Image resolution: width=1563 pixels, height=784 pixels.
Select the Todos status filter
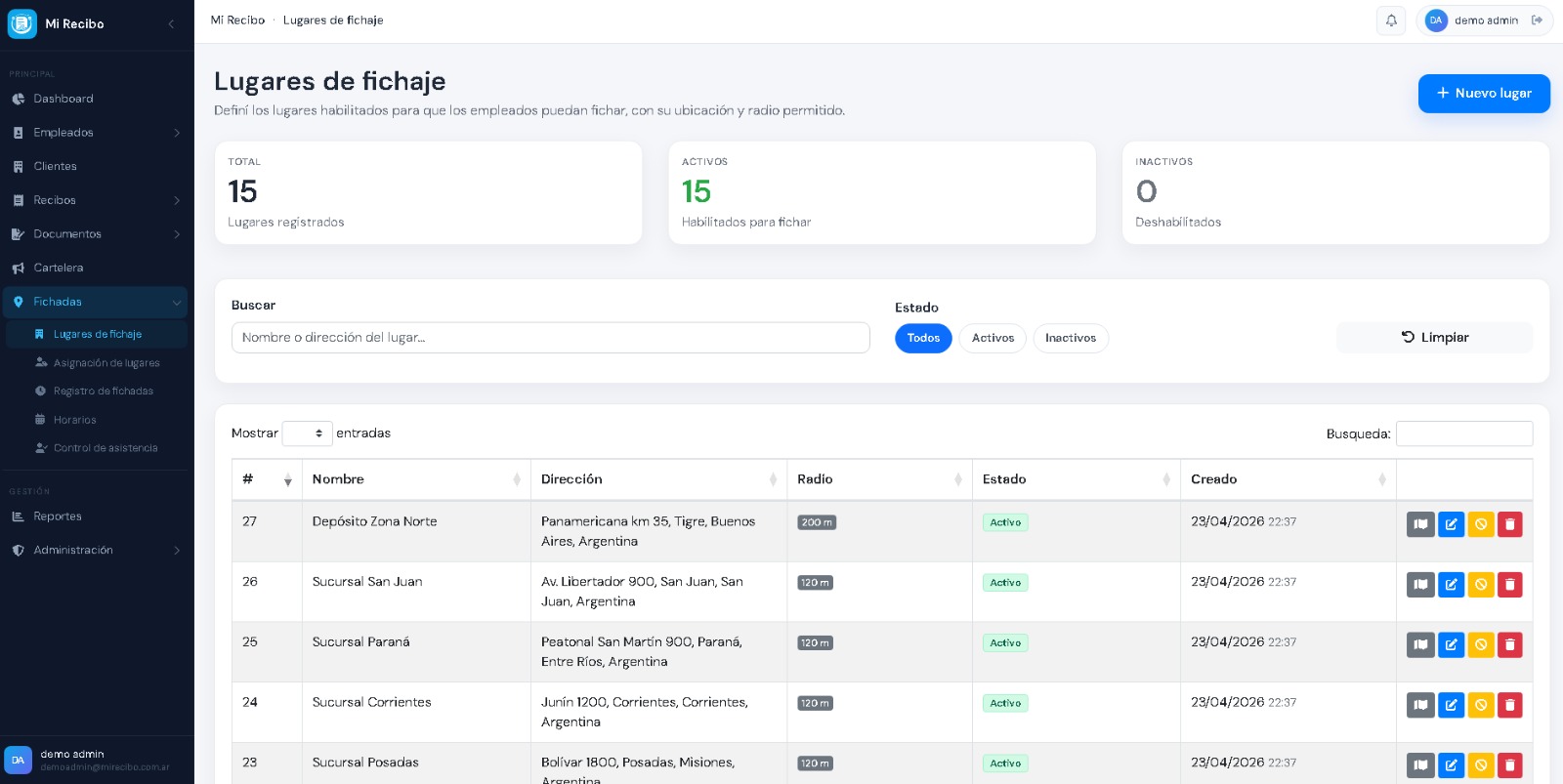click(x=922, y=338)
